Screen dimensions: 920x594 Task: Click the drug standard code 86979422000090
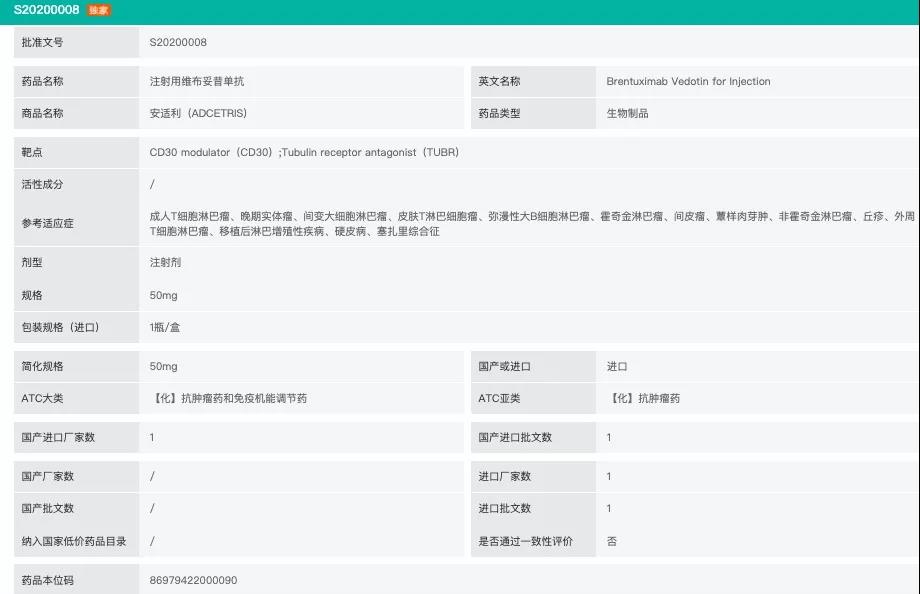coord(193,580)
